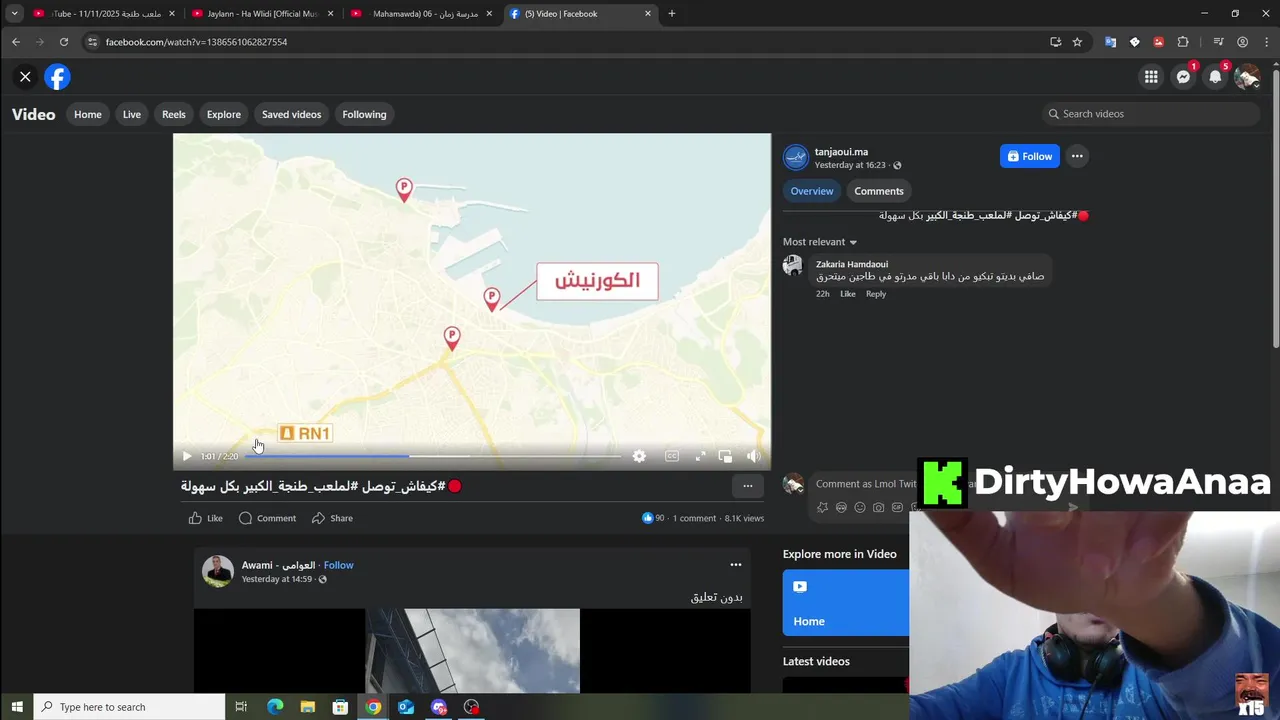Screen dimensions: 1280x720
Task: Click the Type here to search box
Action: [x=130, y=707]
